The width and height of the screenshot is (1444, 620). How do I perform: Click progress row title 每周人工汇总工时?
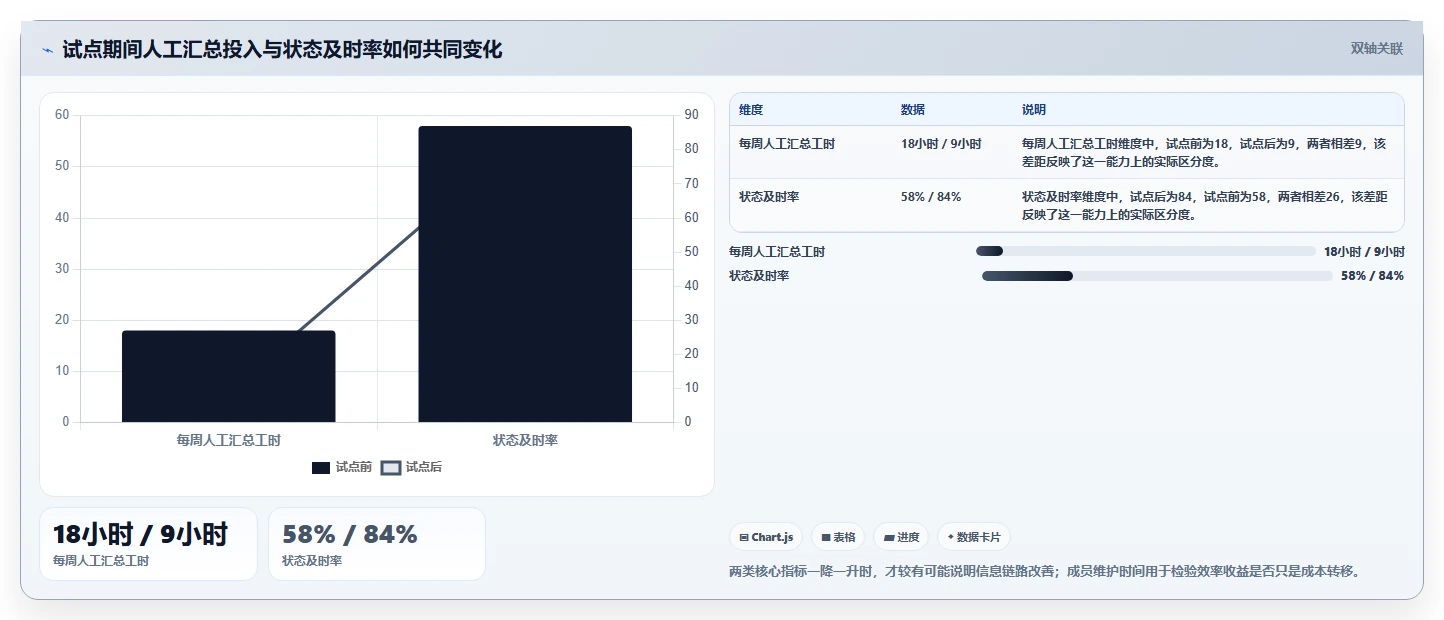[x=777, y=252]
